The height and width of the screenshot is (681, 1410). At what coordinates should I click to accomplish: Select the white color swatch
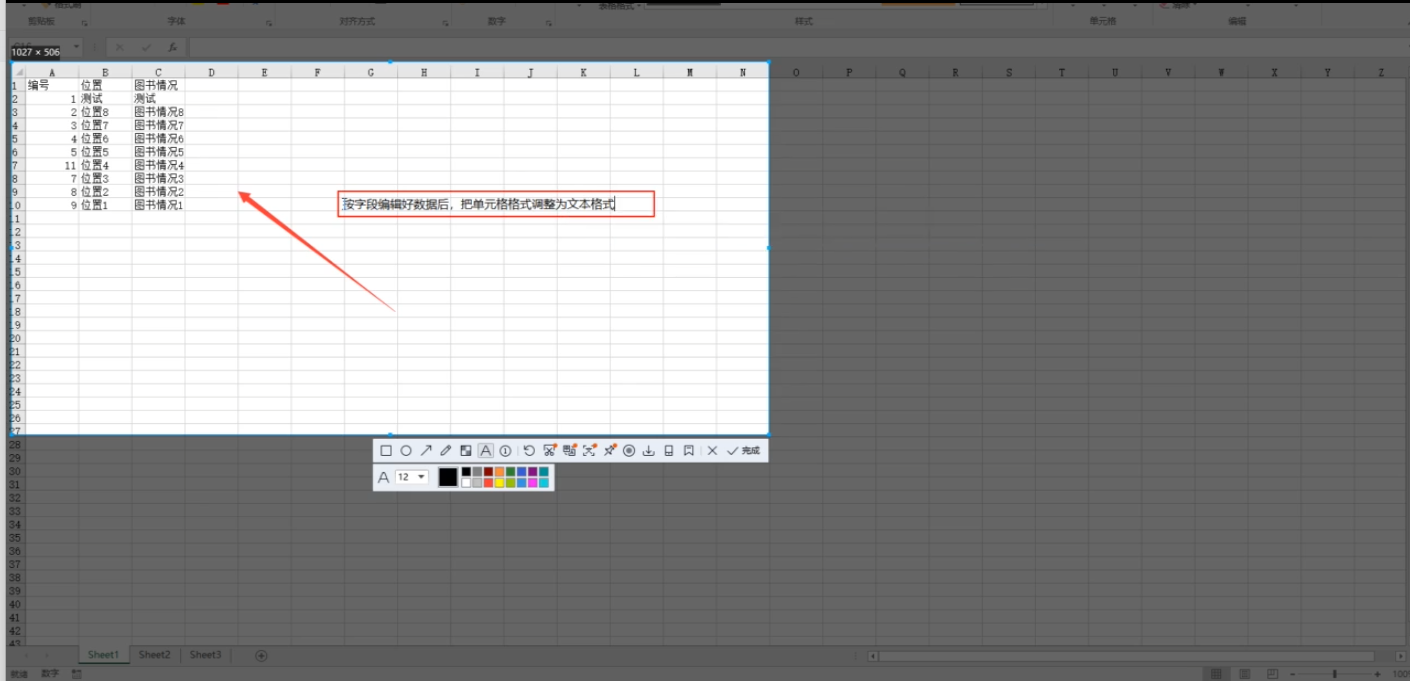click(x=466, y=482)
